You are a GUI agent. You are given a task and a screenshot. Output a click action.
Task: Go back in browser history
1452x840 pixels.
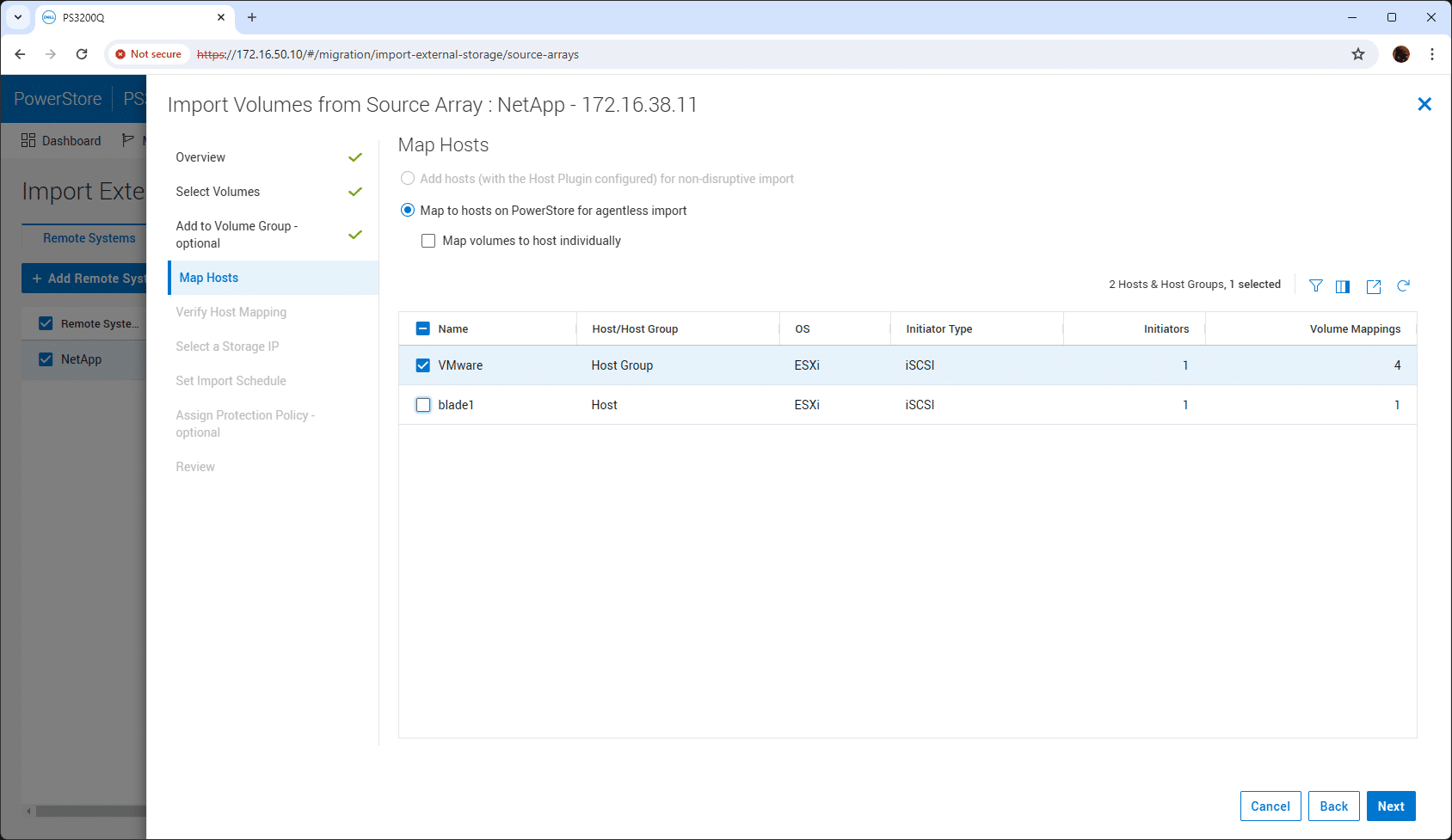coord(20,54)
